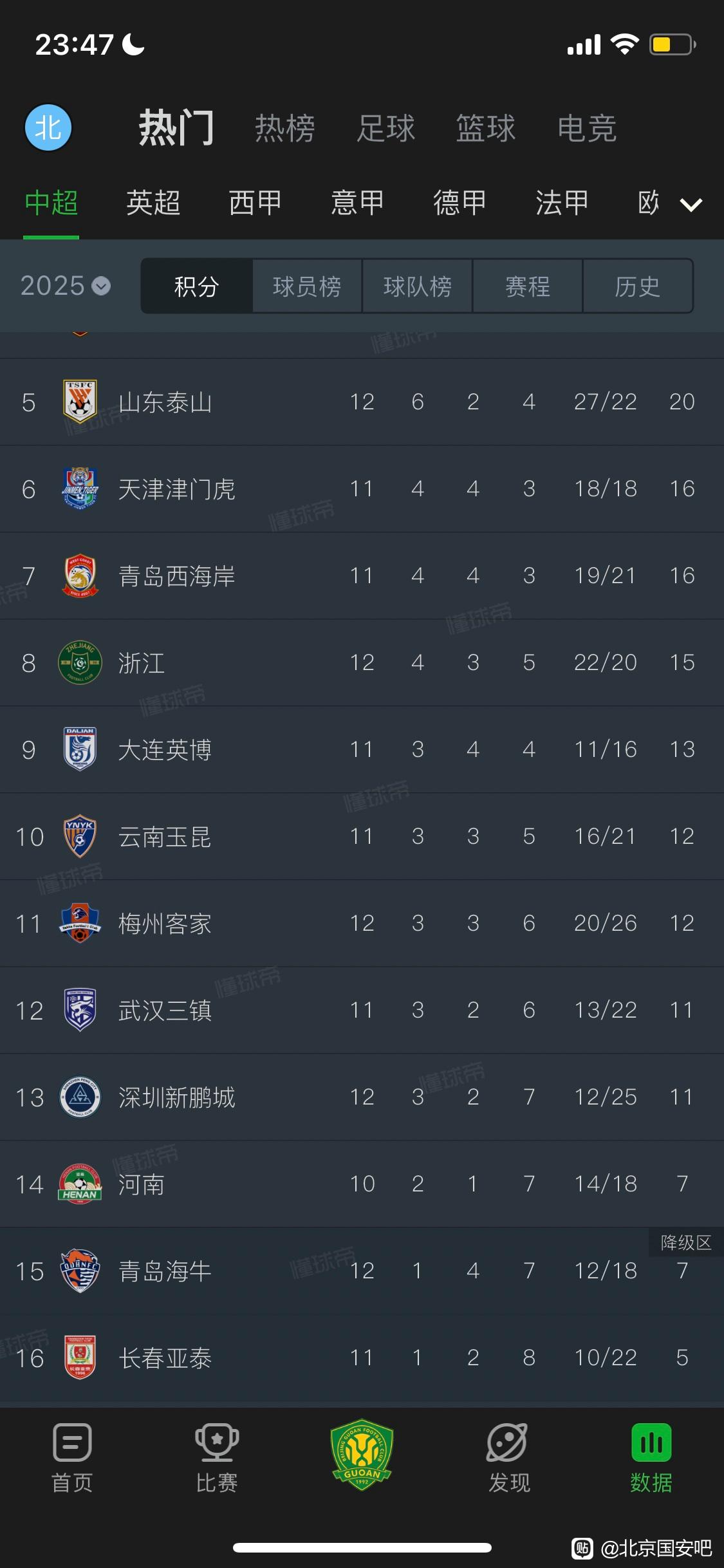The height and width of the screenshot is (1568, 724).
Task: Tap the blue 北 avatar icon
Action: tap(48, 127)
